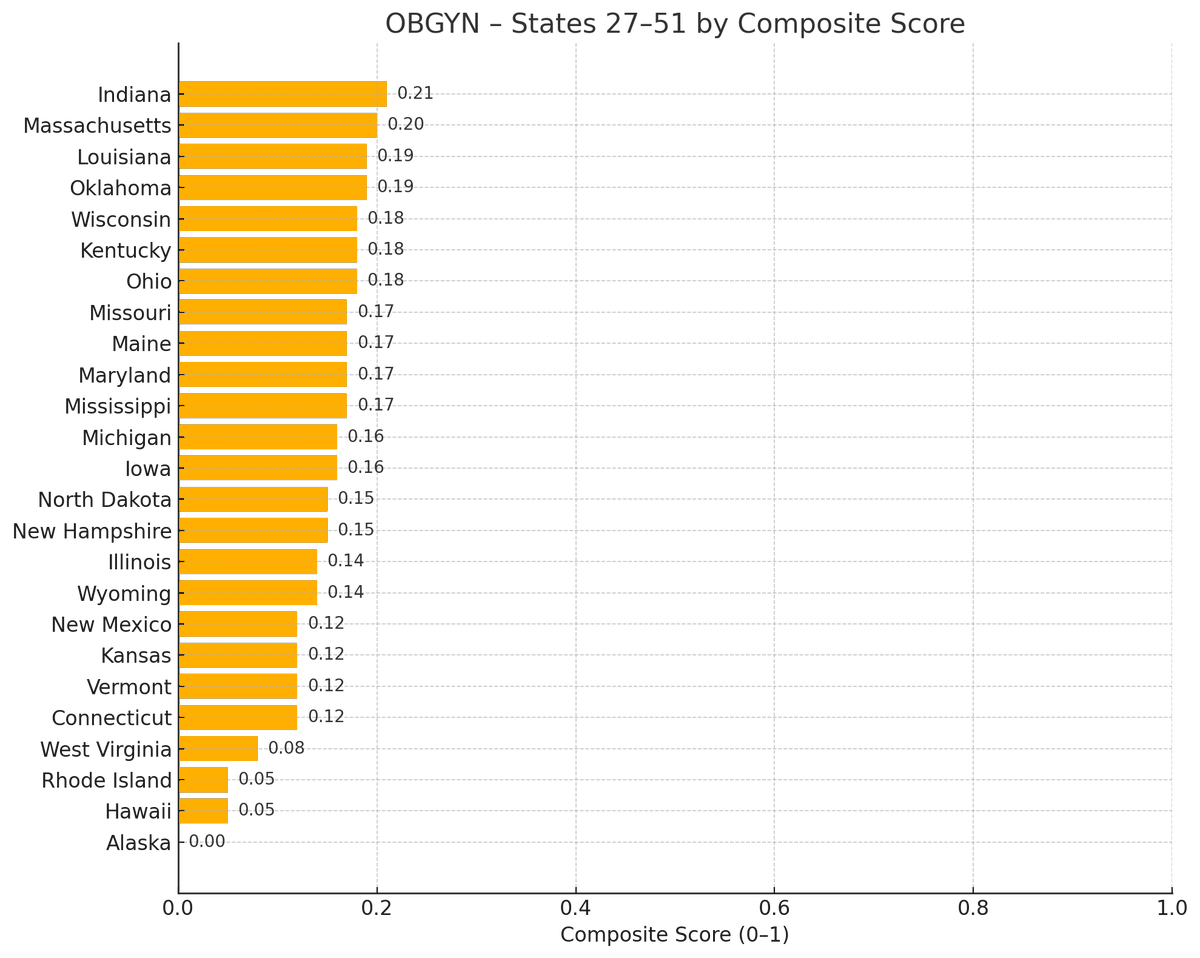Image resolution: width=1200 pixels, height=958 pixels.
Task: Pick the 0.15 value beside North Dakota's bar
Action: click(x=356, y=499)
